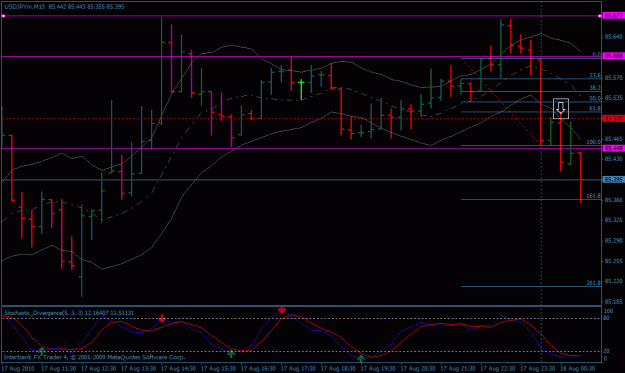625x373 pixels.
Task: Click the Fibonacci 38.2 level label
Action: coord(595,88)
